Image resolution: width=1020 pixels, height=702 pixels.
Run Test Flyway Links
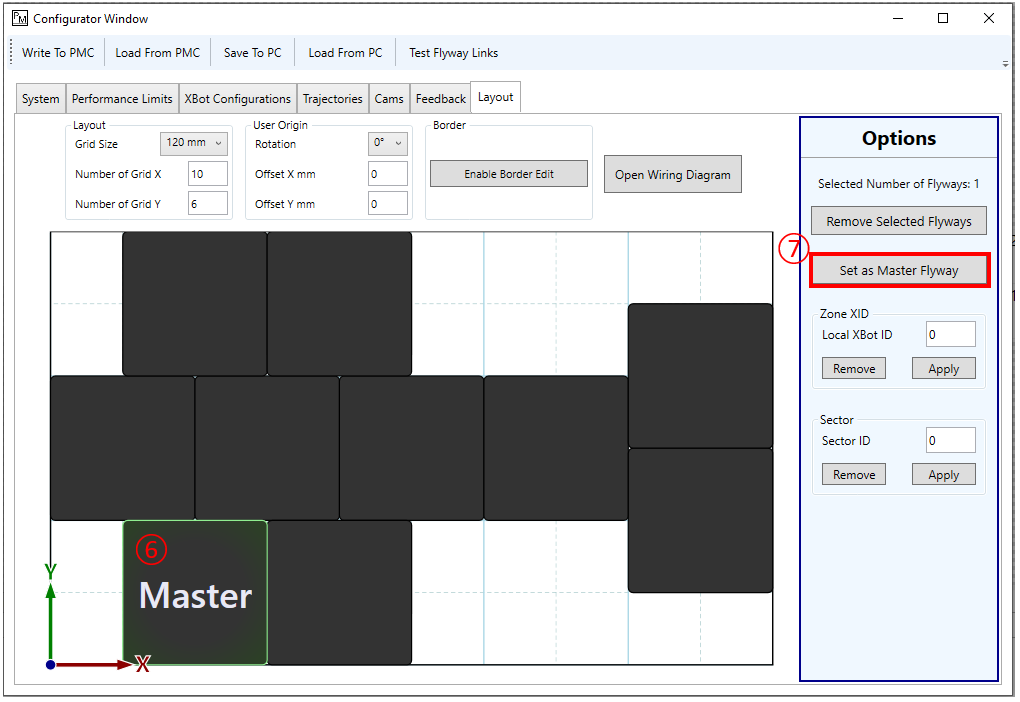tap(452, 52)
